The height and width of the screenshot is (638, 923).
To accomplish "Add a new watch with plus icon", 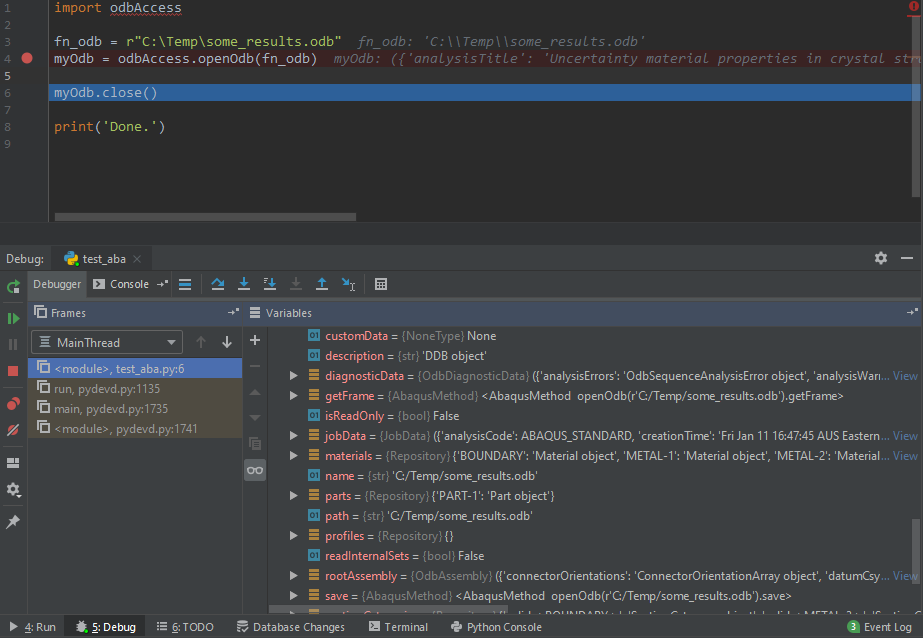I will coord(255,341).
